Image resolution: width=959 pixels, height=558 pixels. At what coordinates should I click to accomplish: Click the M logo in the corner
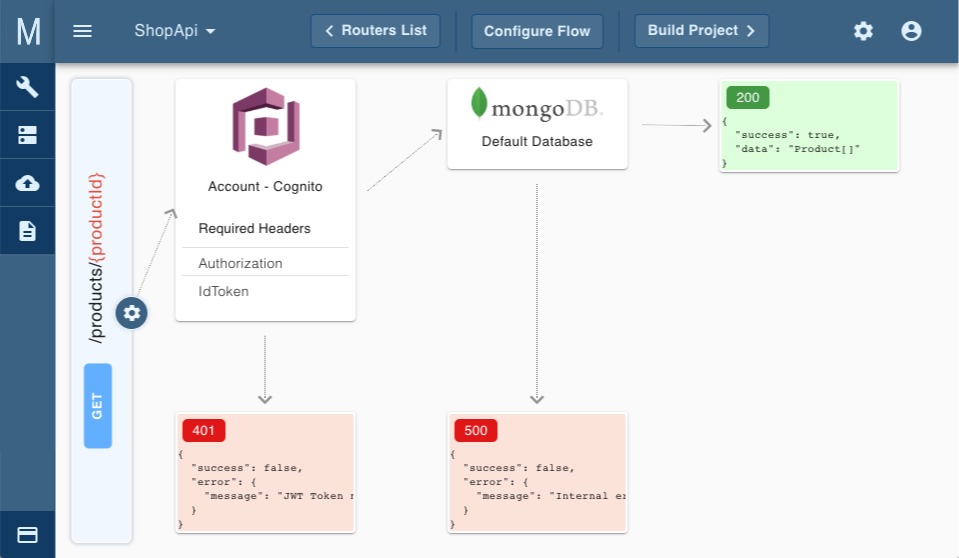pyautogui.click(x=28, y=31)
